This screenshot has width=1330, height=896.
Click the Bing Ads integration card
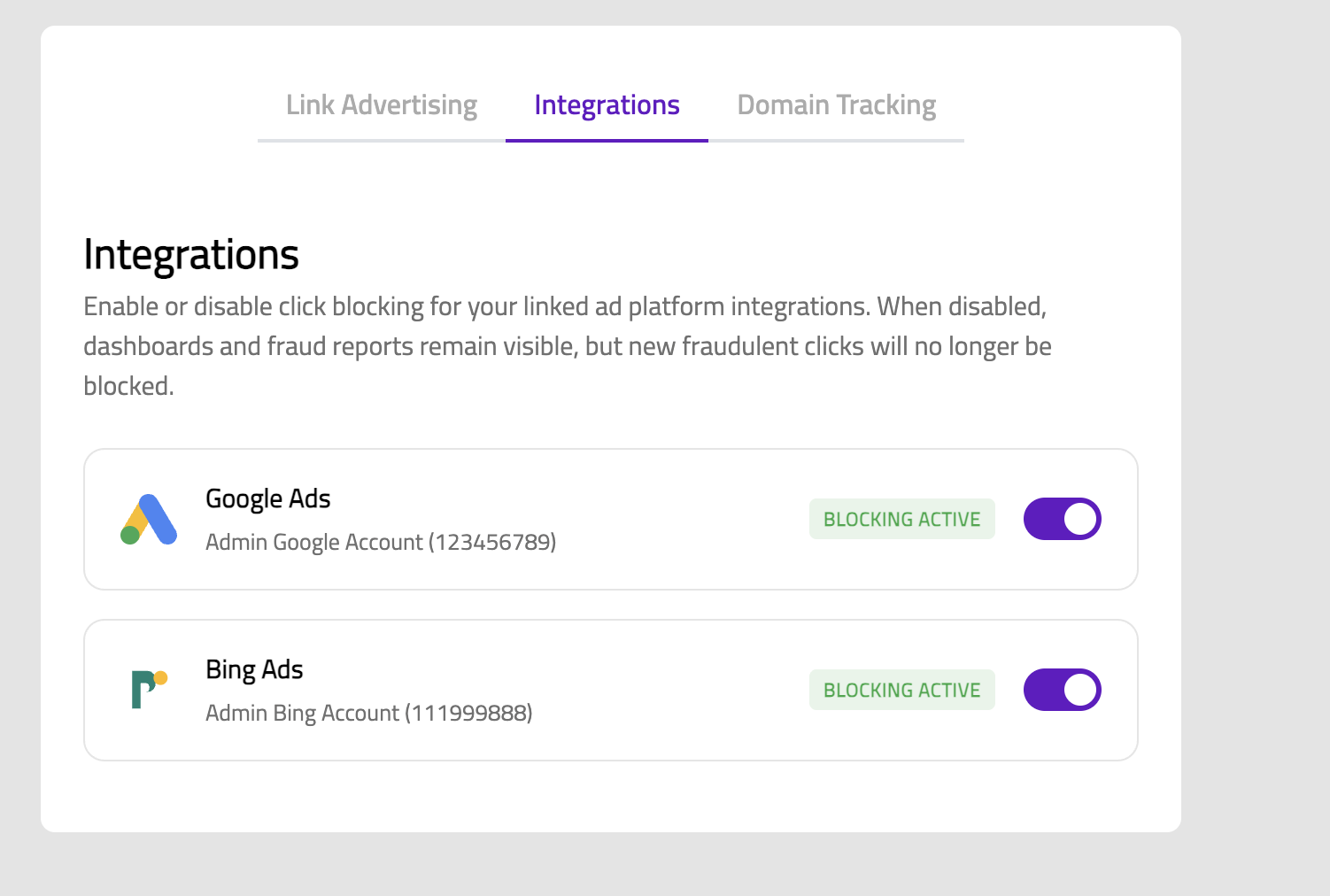pyautogui.click(x=611, y=690)
